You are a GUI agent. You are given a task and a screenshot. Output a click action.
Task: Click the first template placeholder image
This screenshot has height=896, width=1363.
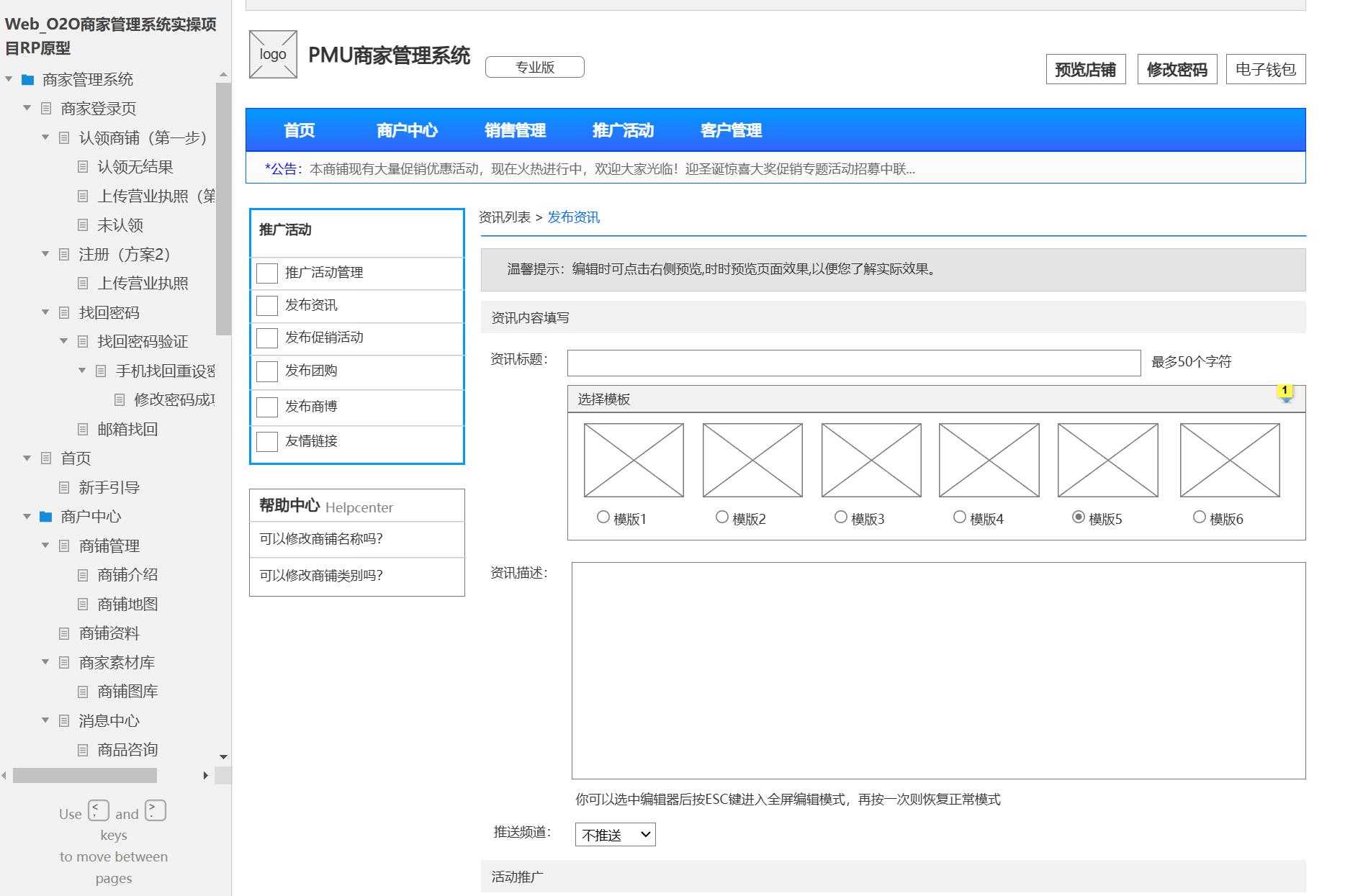633,460
